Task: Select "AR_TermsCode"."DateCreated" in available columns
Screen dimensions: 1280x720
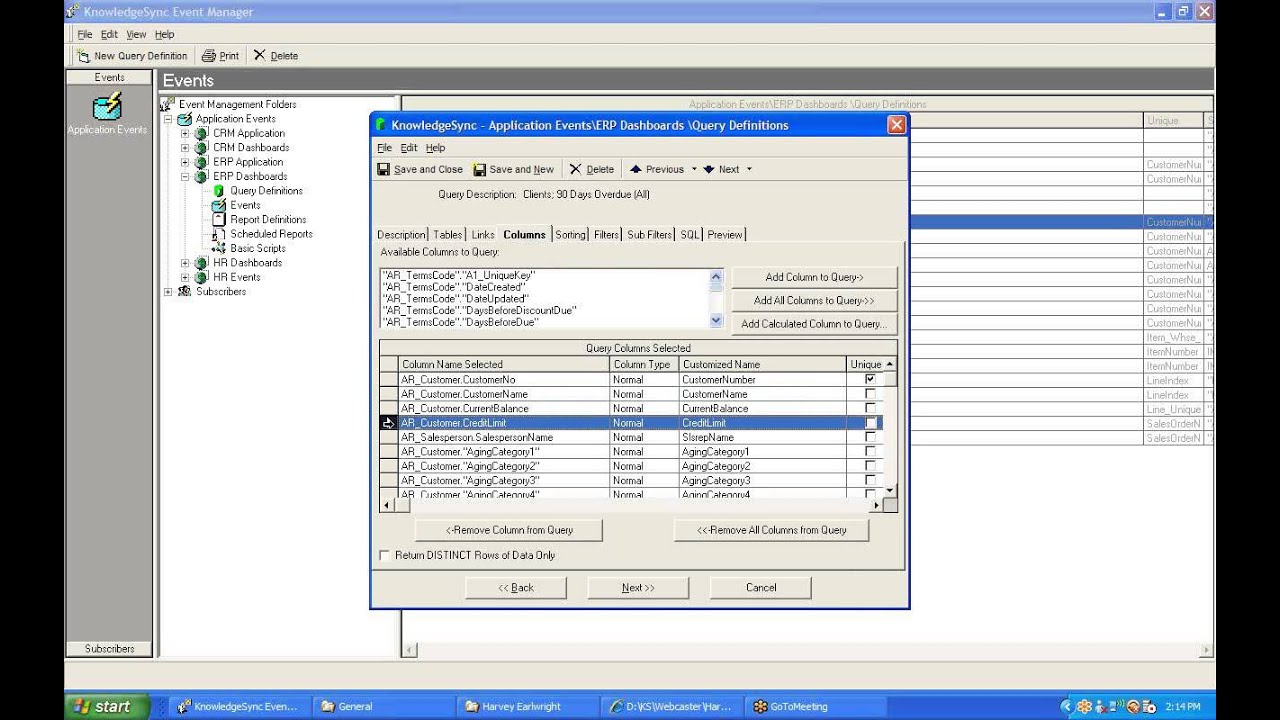Action: click(x=452, y=287)
